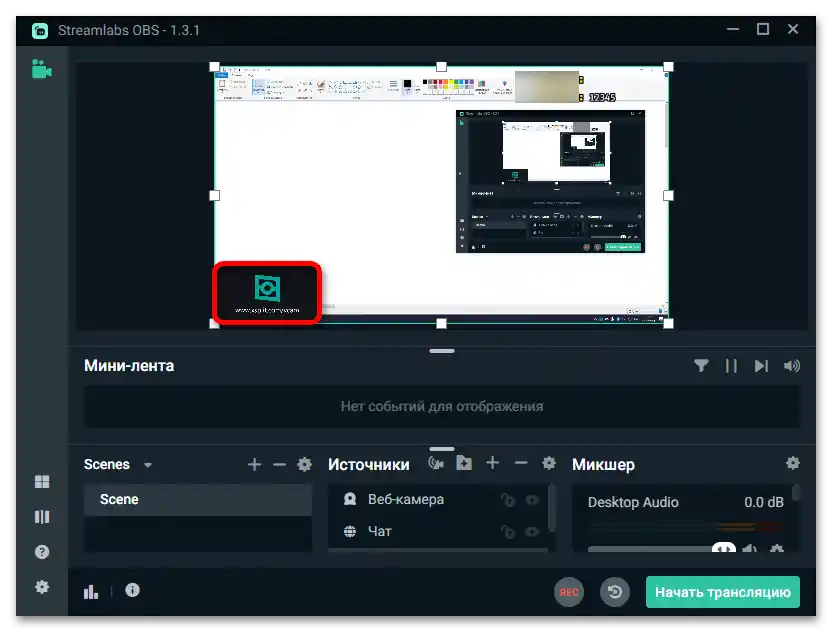
Task: Lock the Веб-камера source
Action: pos(508,499)
